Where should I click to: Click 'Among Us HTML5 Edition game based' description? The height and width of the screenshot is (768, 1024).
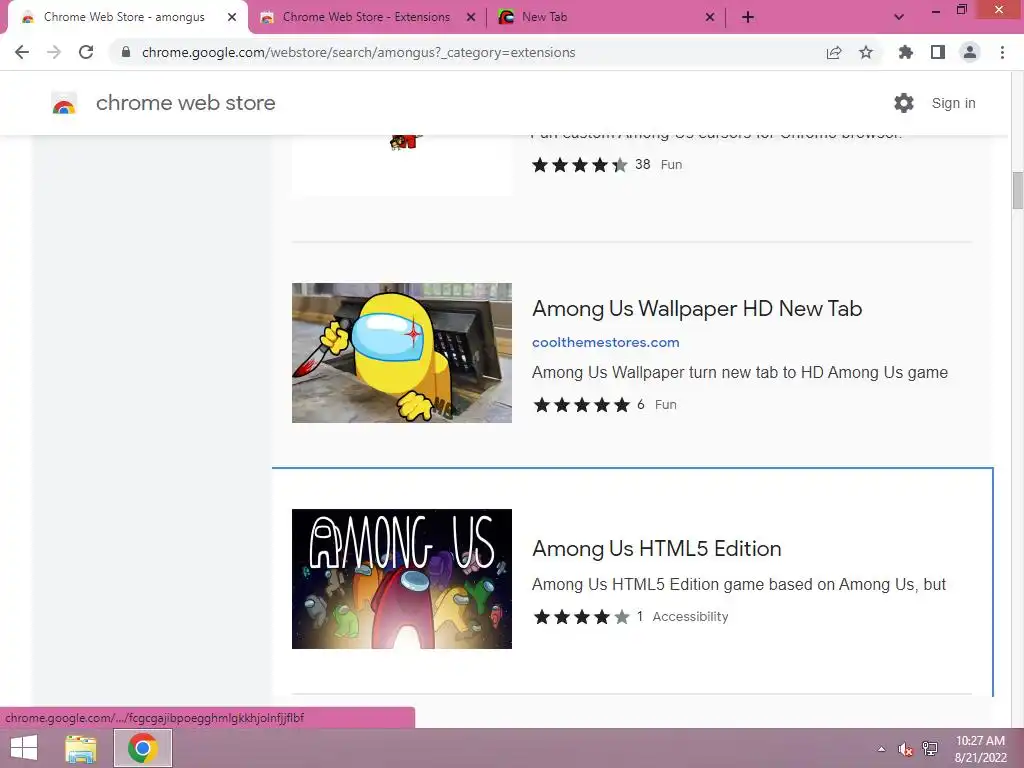pyautogui.click(x=739, y=584)
